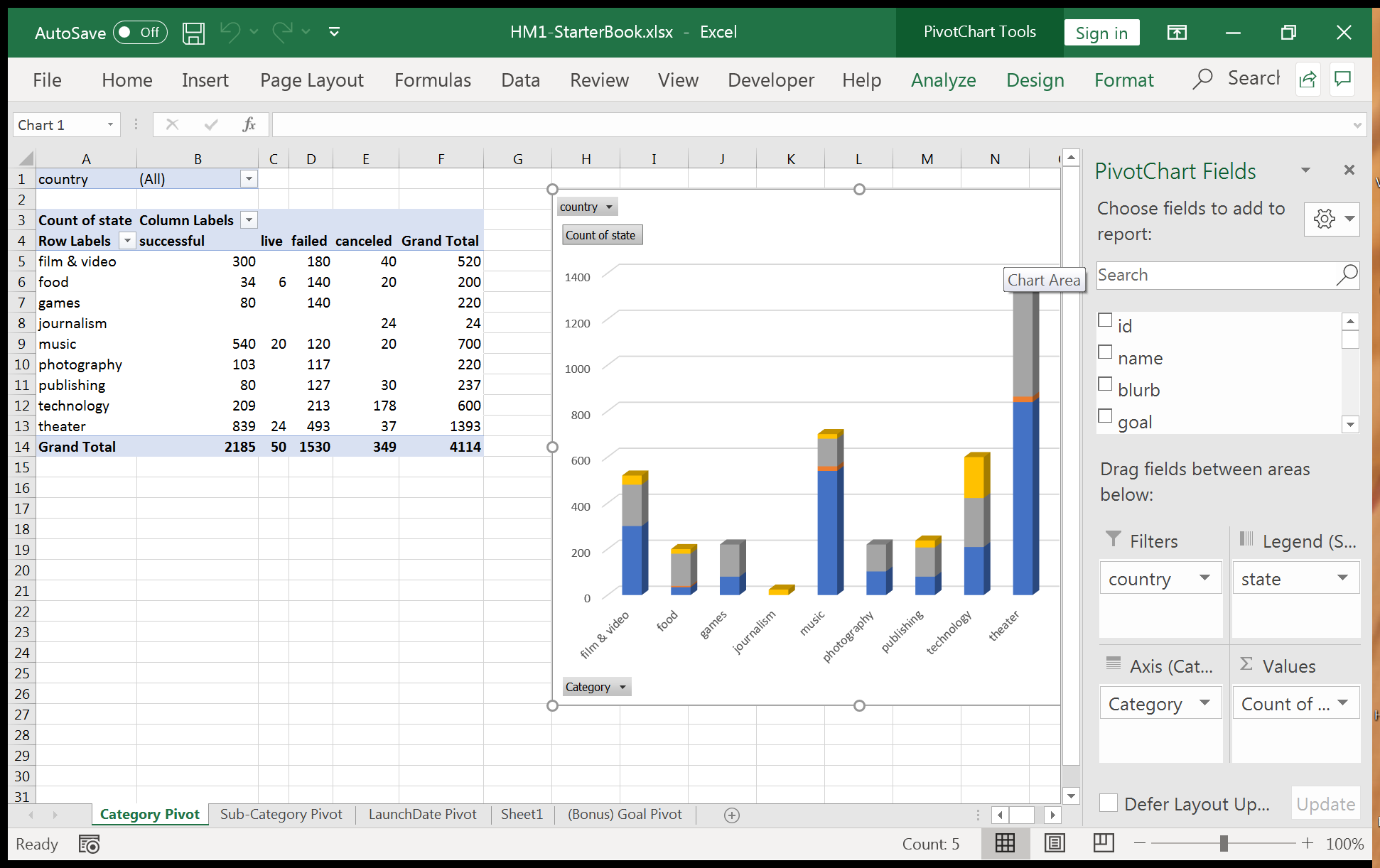1380x868 pixels.
Task: Add a new sheet with plus icon
Action: pos(731,815)
